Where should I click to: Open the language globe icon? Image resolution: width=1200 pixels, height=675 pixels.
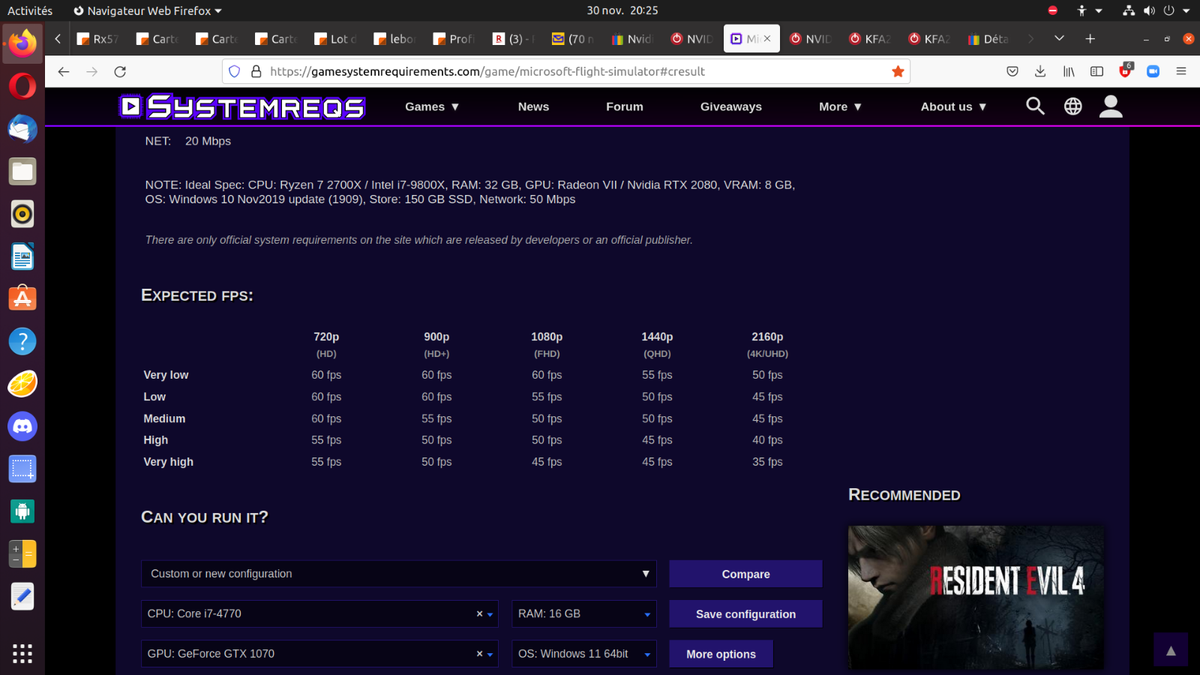pos(1073,106)
